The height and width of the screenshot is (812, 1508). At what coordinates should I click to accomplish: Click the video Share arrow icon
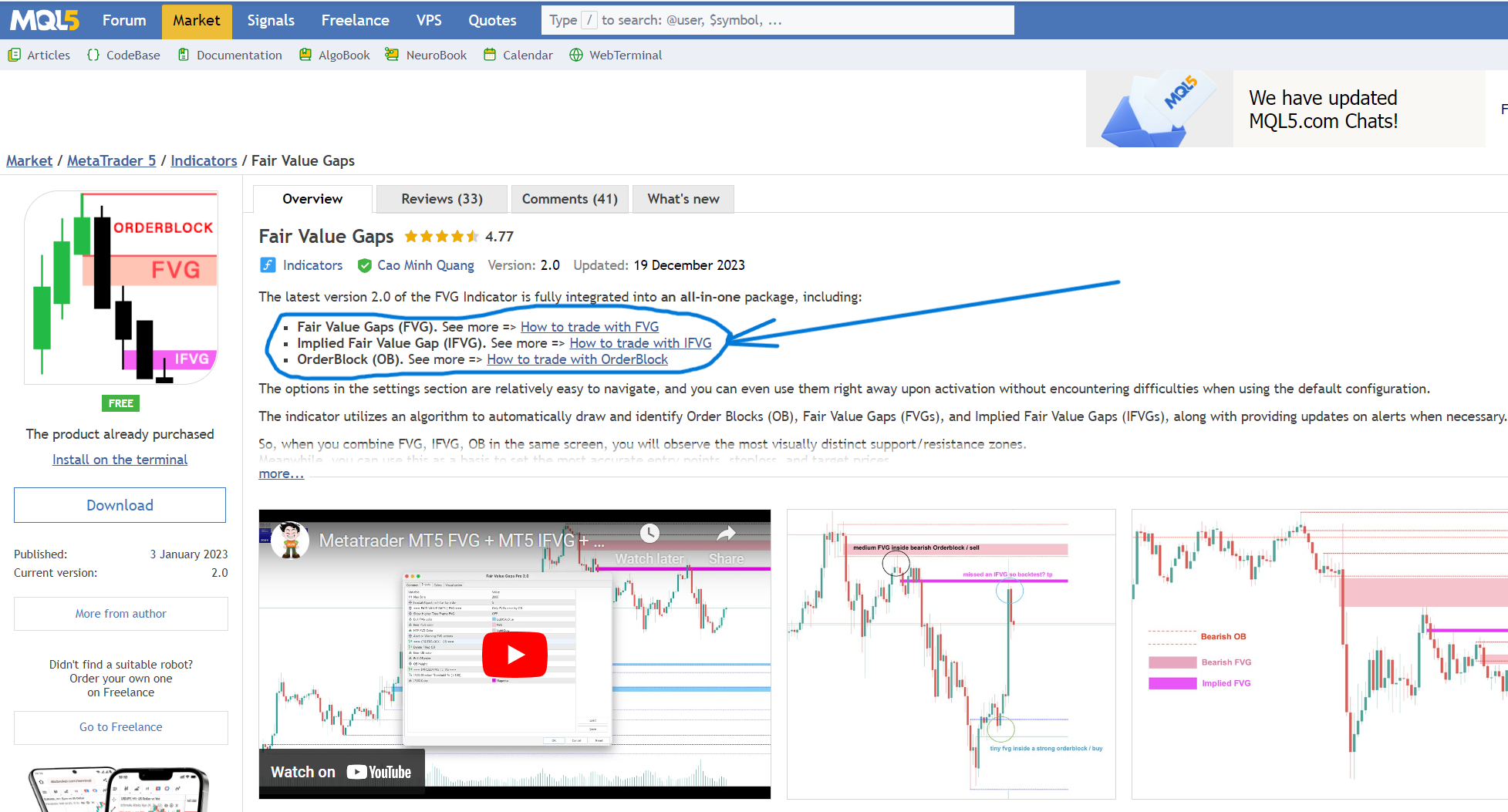click(727, 533)
